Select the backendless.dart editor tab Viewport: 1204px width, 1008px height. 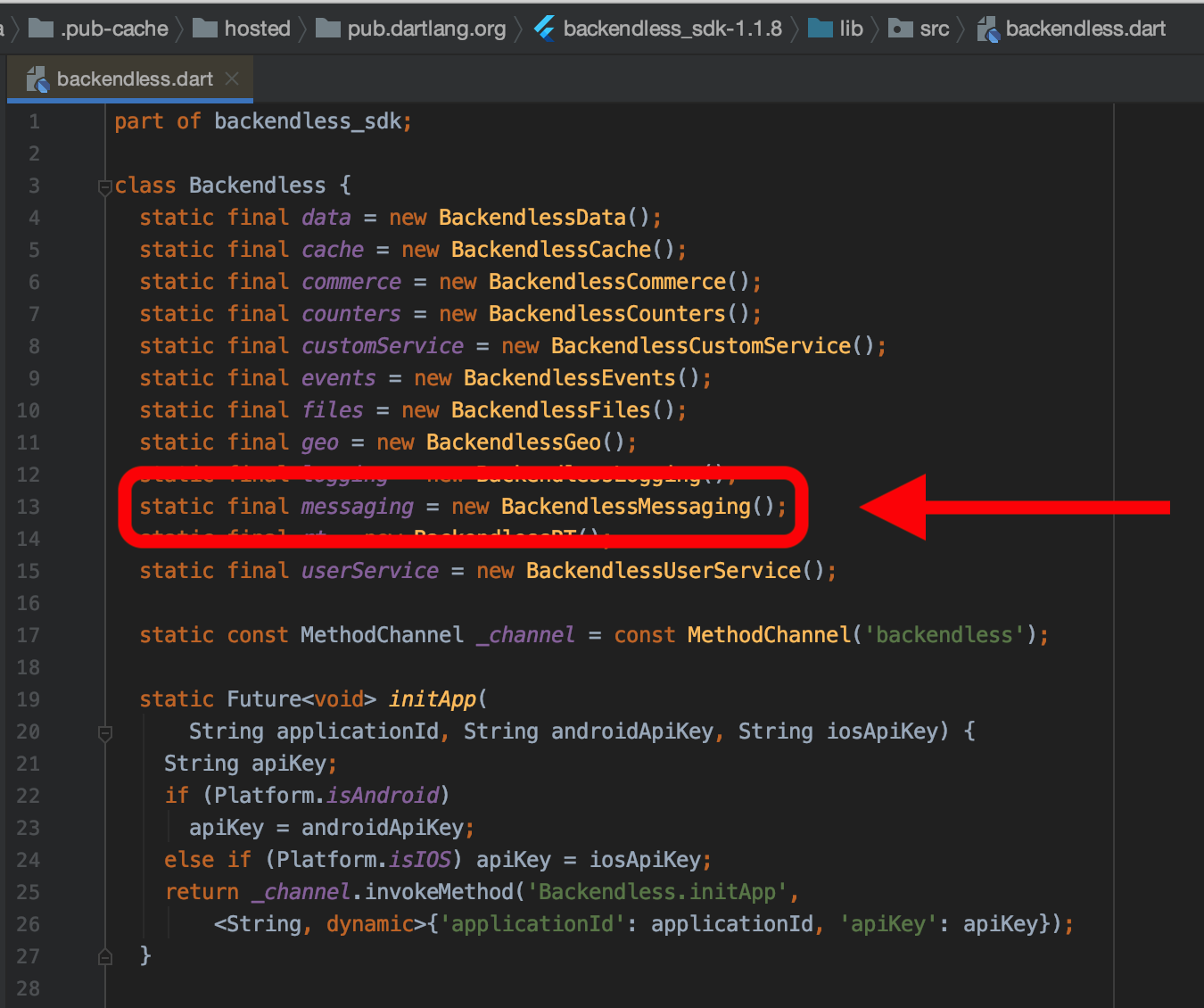point(130,78)
